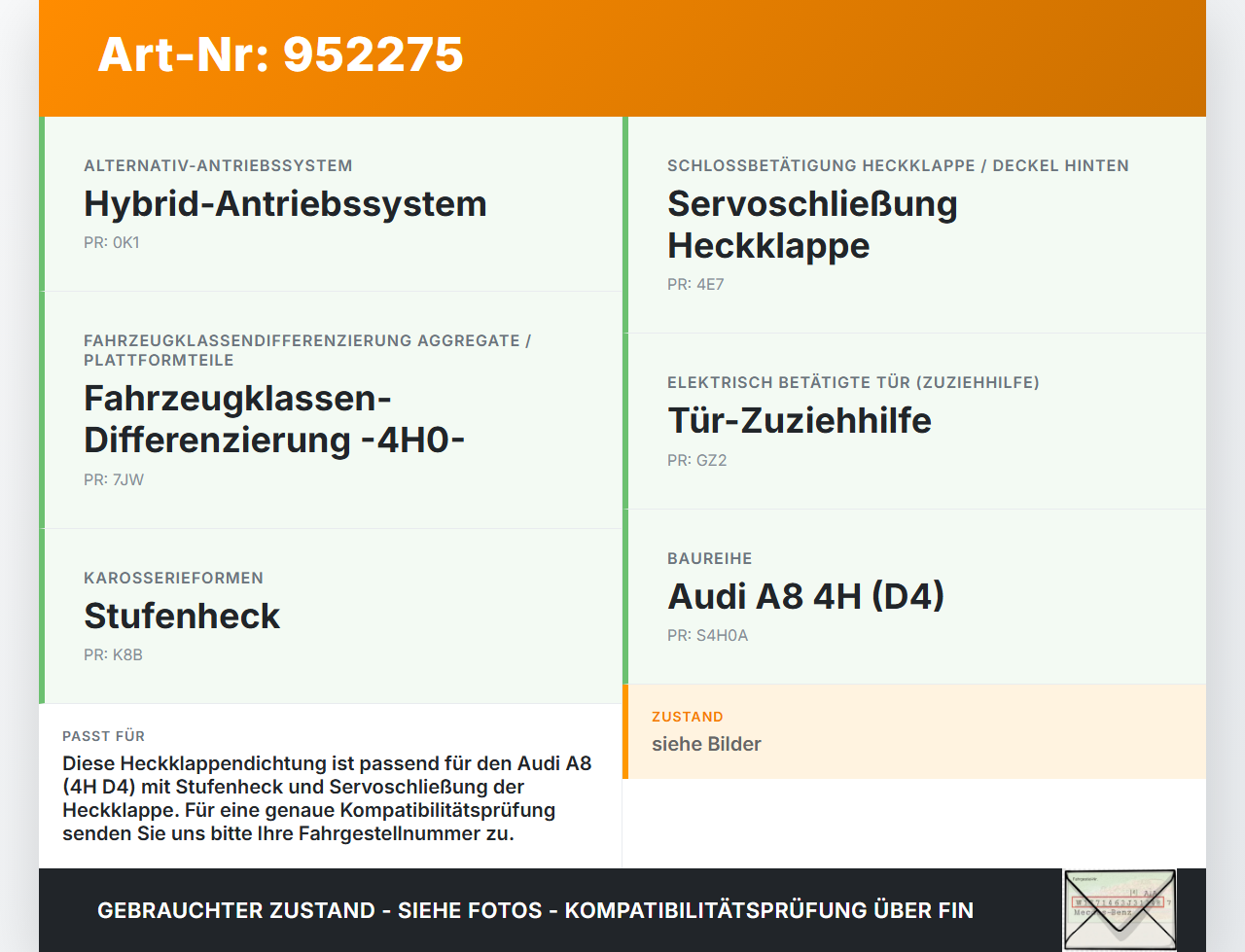Image resolution: width=1245 pixels, height=952 pixels.
Task: Click the PR: GZ2 code
Action: point(696,459)
